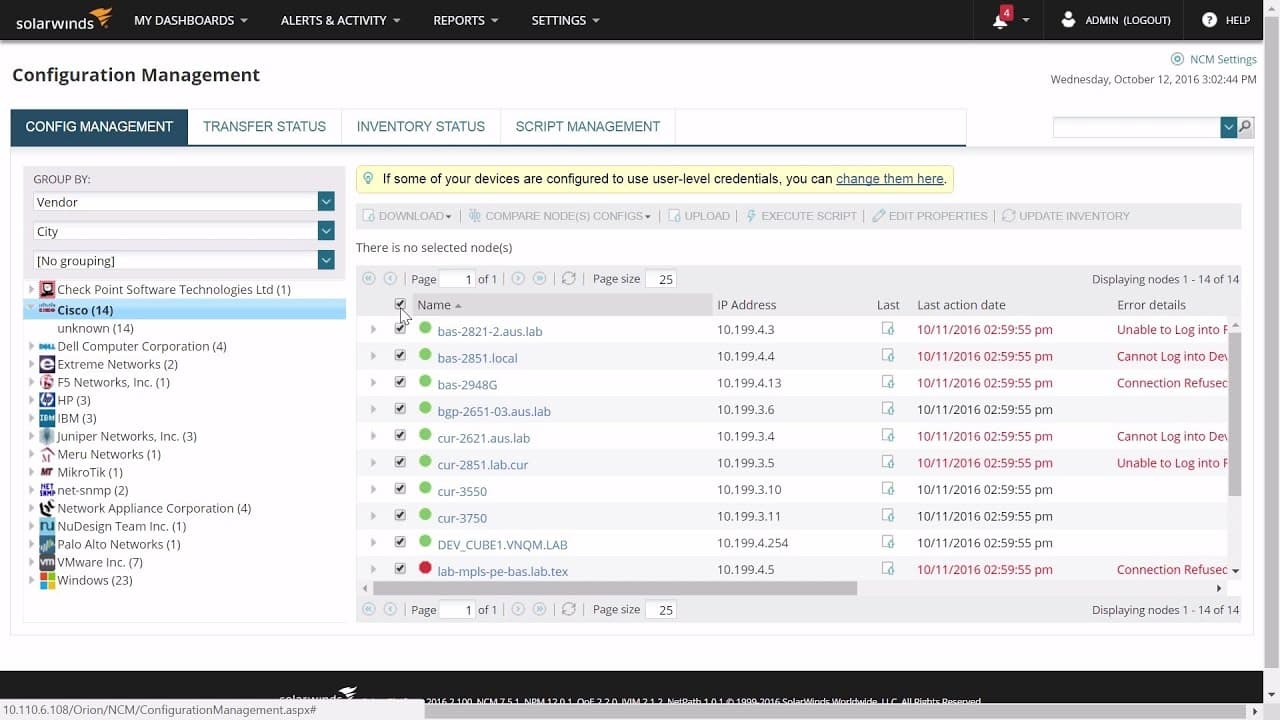
Task: Expand row details for bgp-2651-03.aus.lab
Action: click(x=373, y=409)
